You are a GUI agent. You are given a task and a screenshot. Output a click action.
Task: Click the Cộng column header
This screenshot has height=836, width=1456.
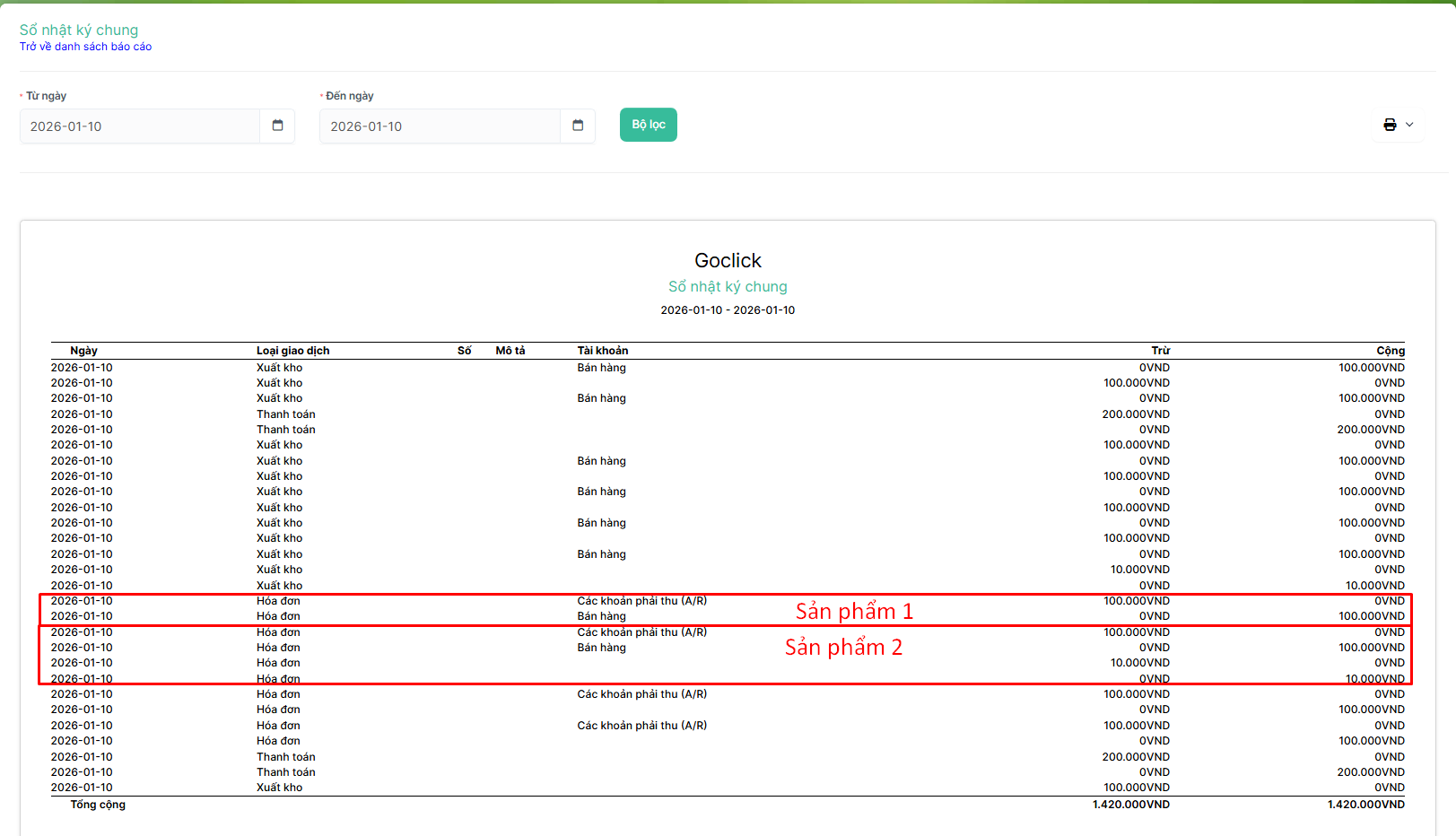[x=1390, y=351]
